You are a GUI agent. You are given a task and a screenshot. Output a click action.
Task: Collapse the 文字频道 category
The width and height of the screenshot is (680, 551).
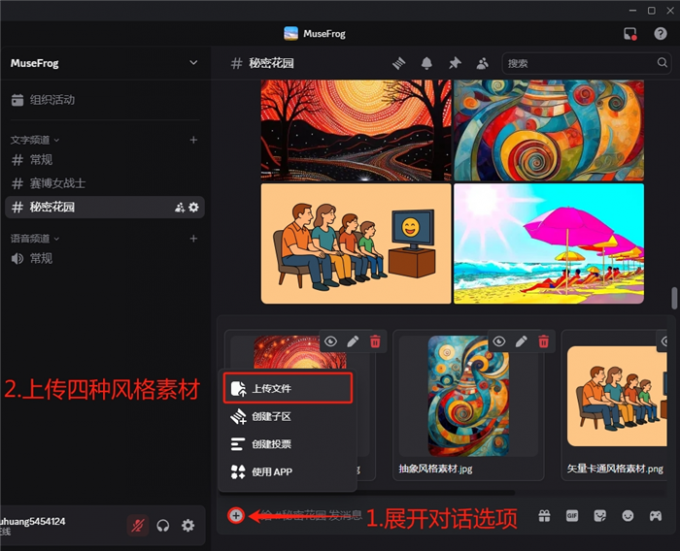[35, 140]
